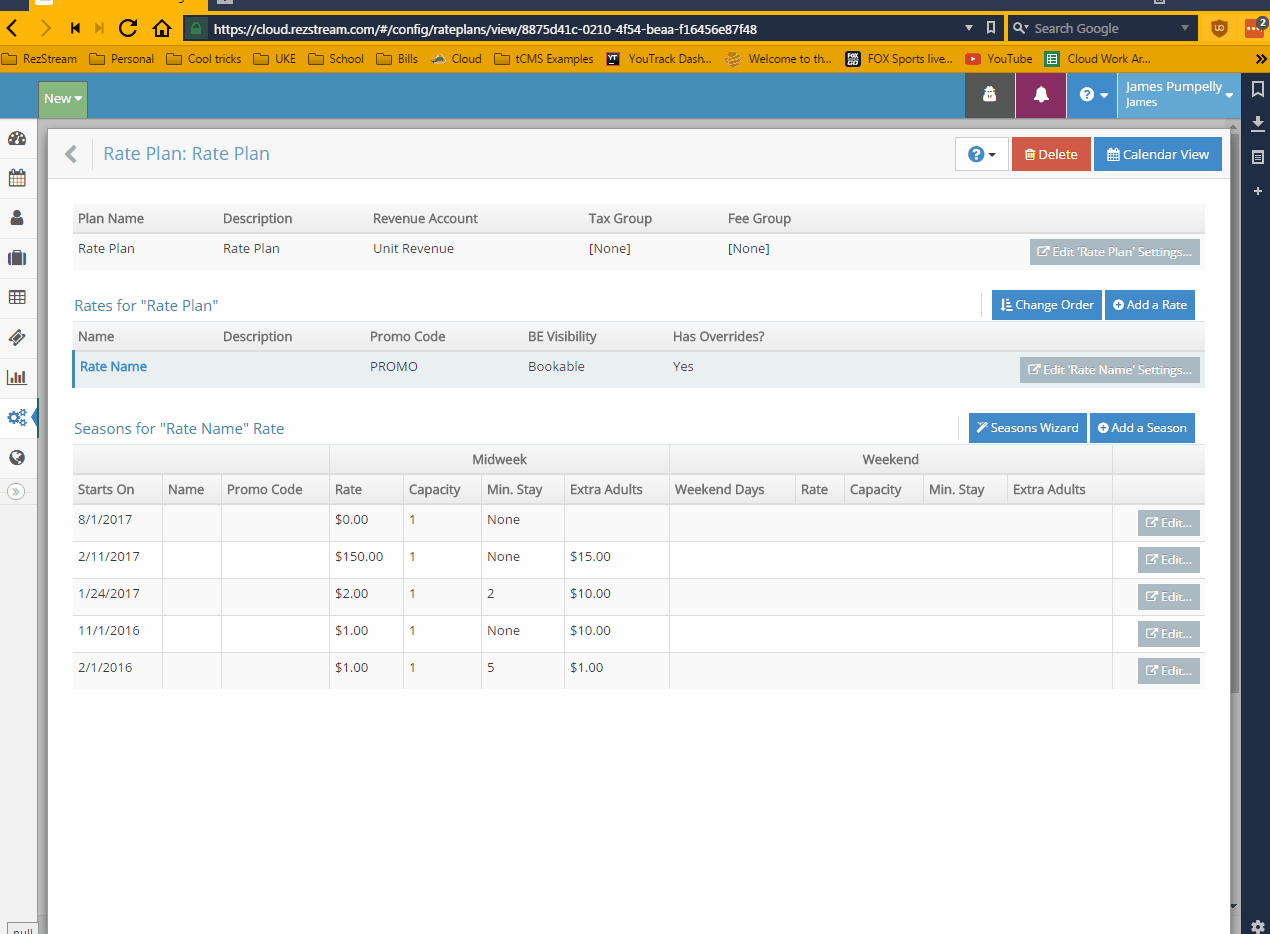Open the notifications bell icon

[x=1041, y=95]
